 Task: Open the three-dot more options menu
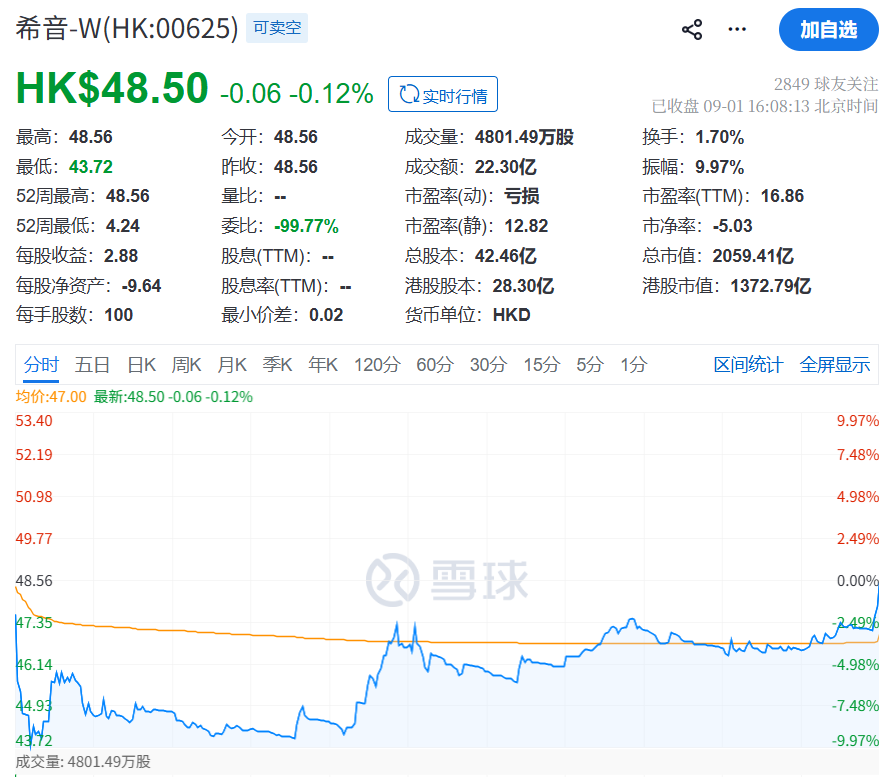[737, 29]
